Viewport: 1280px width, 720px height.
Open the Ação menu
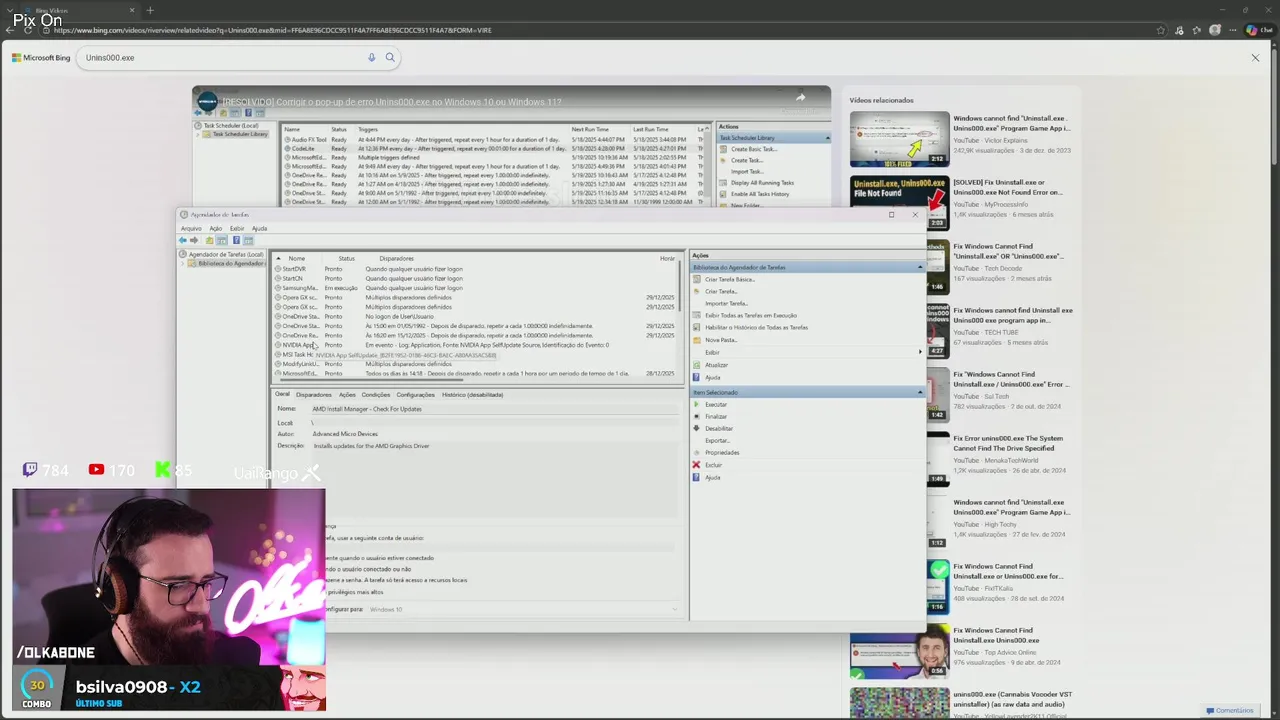coord(215,228)
